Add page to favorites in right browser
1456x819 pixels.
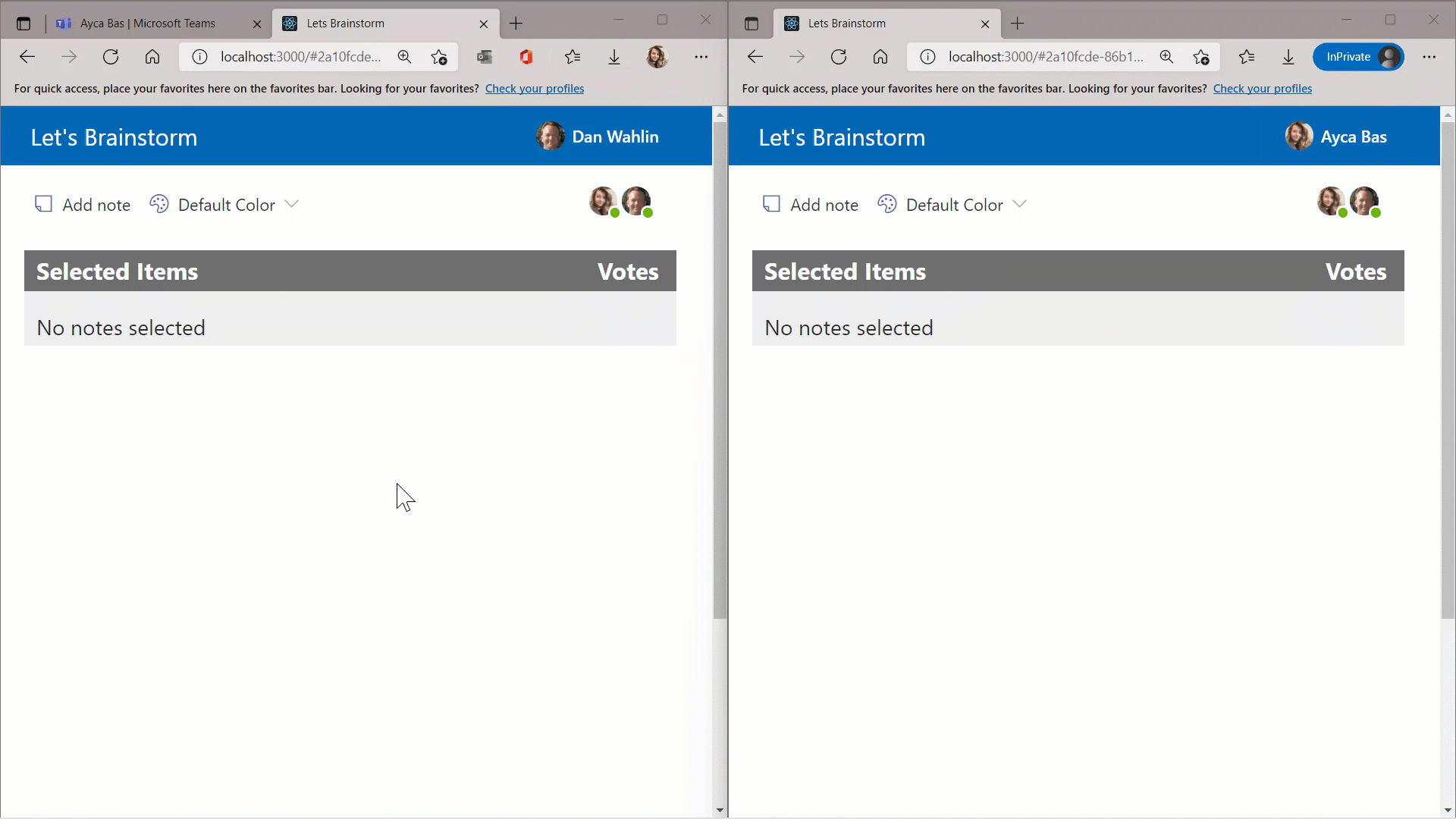1200,57
